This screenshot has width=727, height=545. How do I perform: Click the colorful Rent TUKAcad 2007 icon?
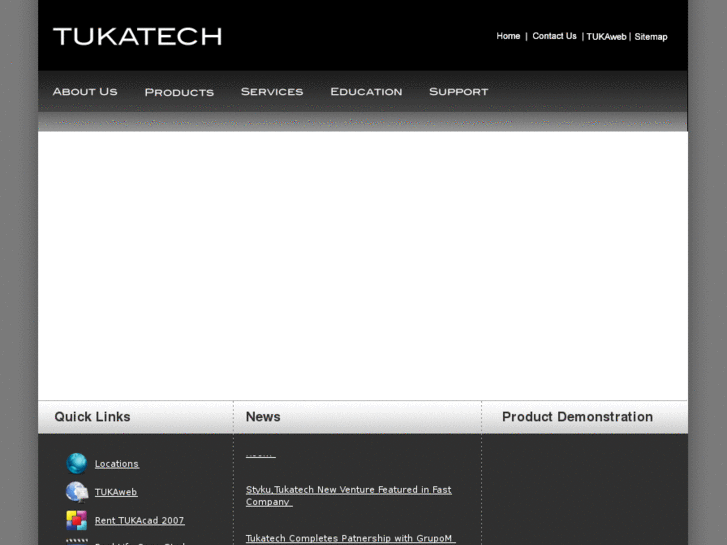(x=77, y=520)
